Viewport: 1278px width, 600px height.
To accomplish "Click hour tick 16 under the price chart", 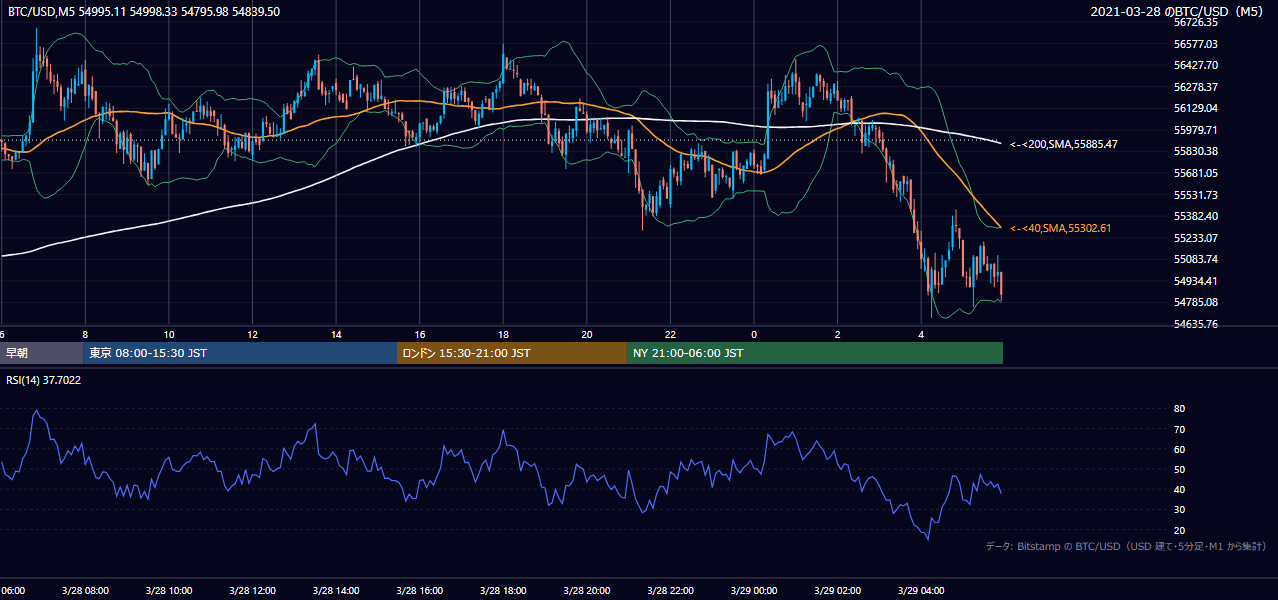I will point(419,334).
